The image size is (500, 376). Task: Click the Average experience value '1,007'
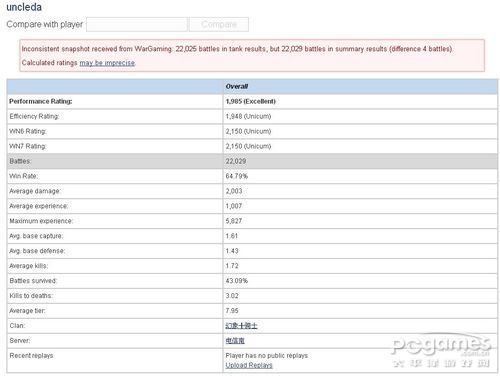234,206
